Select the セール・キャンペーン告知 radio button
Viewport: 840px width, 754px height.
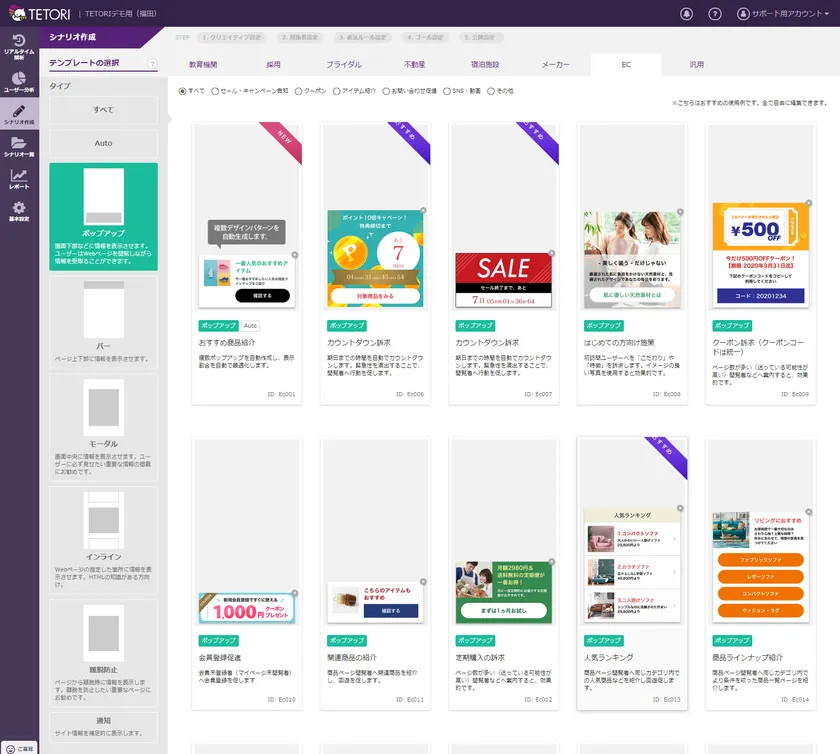click(213, 91)
